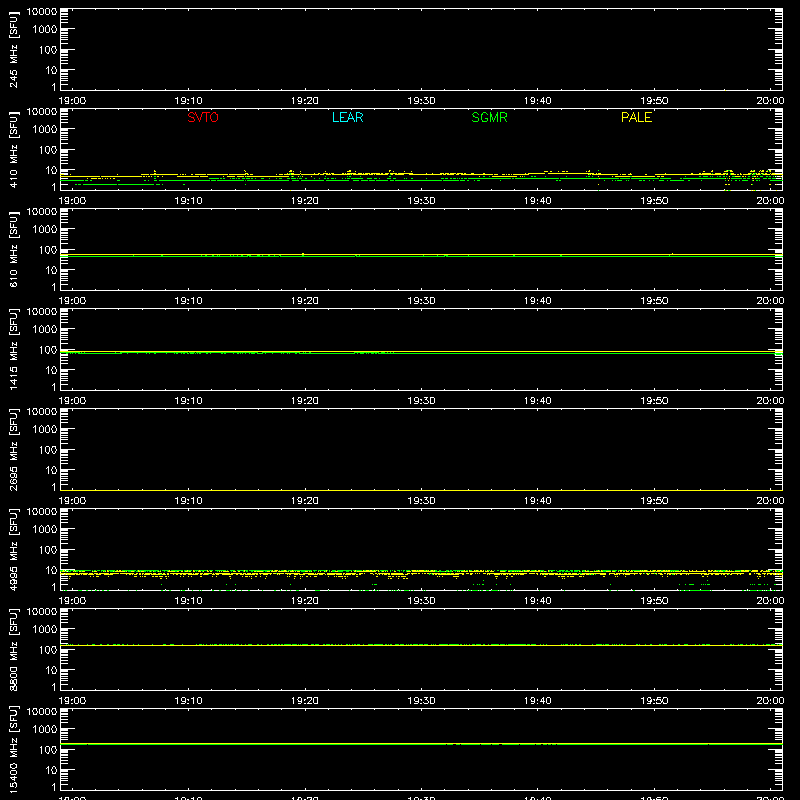The image size is (800, 800).
Task: Click 19:30 tick under the 410 MHz panel
Action: [421, 201]
